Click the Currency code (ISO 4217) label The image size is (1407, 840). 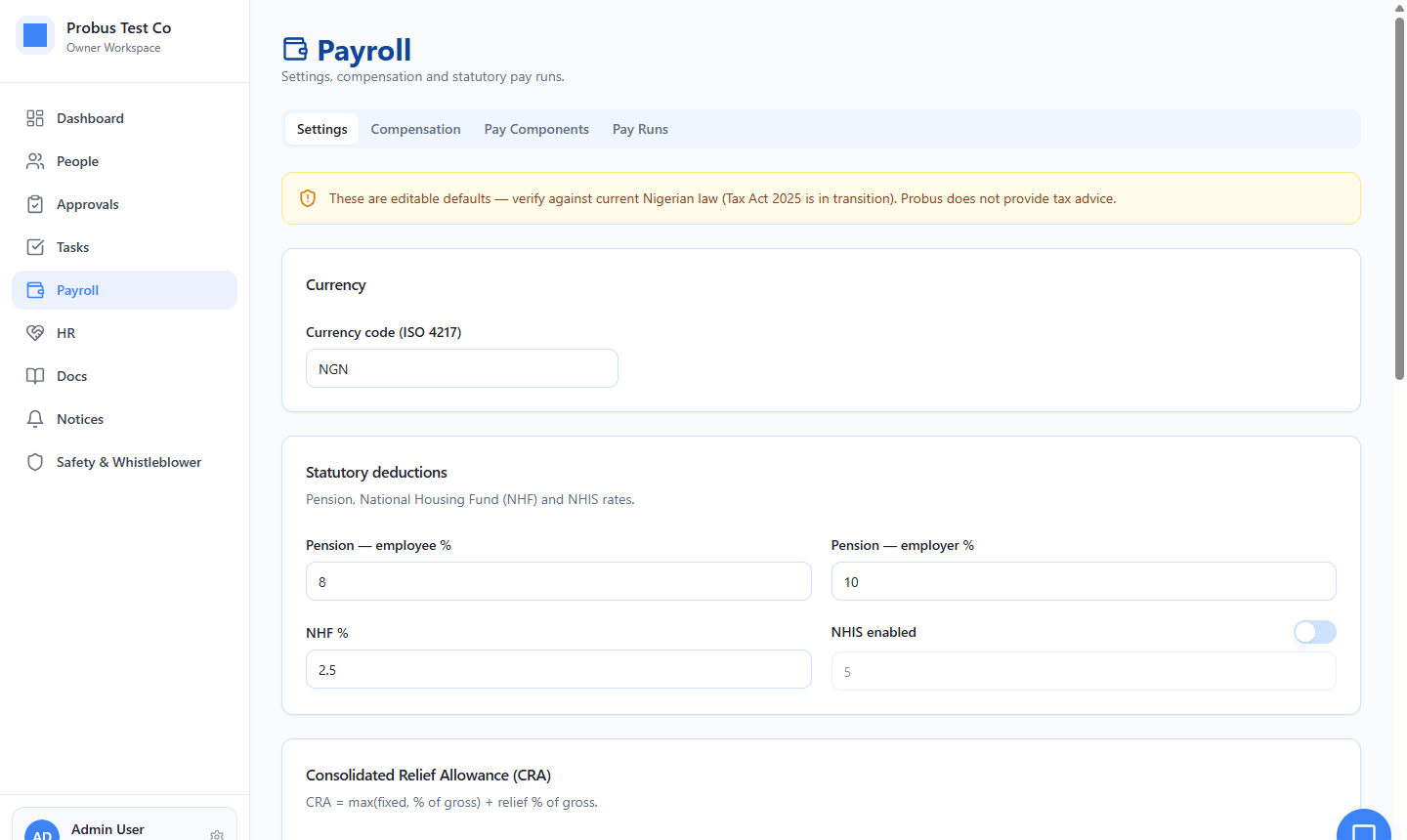(x=383, y=332)
